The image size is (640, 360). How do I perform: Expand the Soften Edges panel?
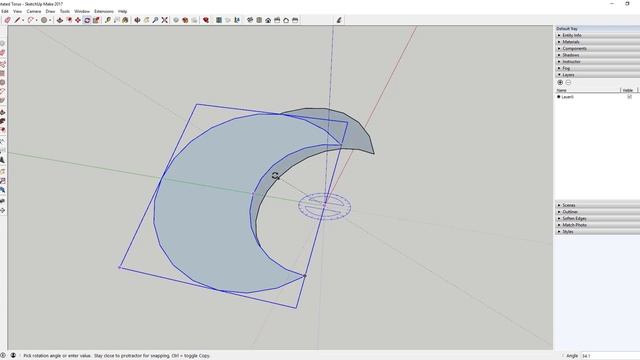pyautogui.click(x=597, y=218)
